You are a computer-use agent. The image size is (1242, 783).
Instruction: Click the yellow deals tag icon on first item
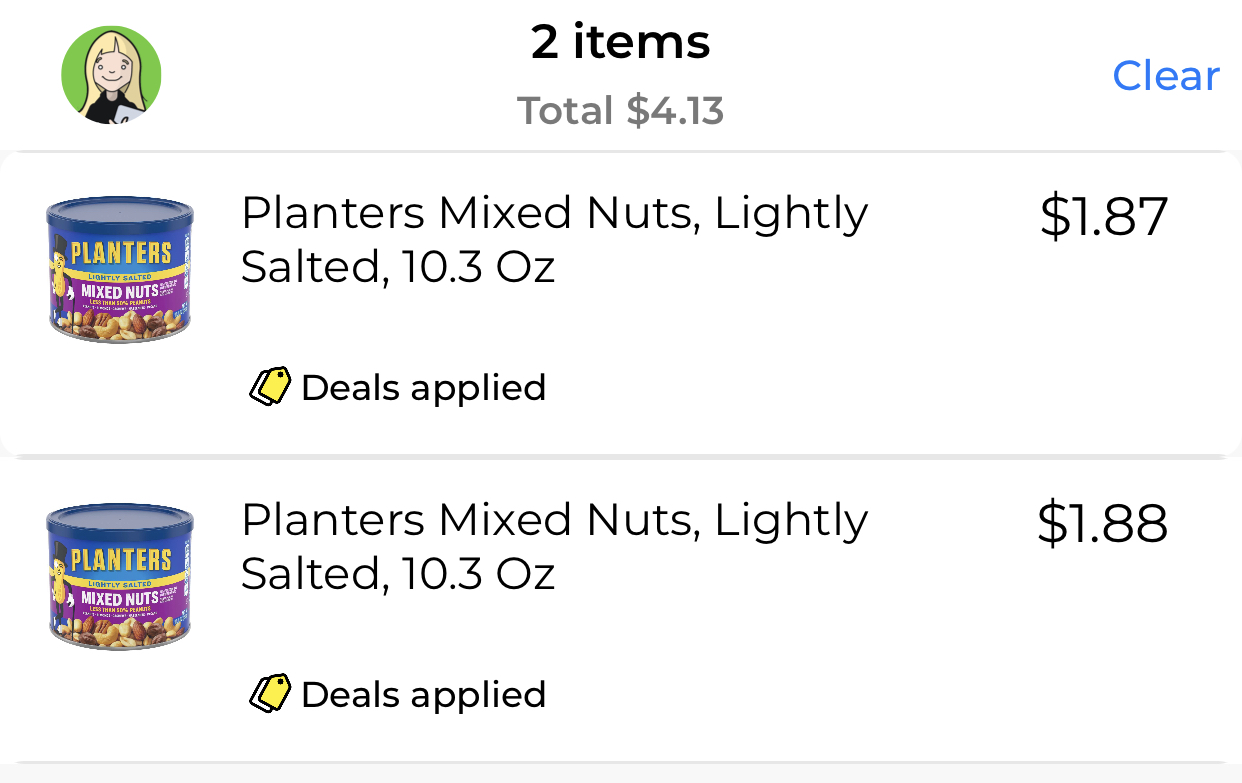pos(270,386)
